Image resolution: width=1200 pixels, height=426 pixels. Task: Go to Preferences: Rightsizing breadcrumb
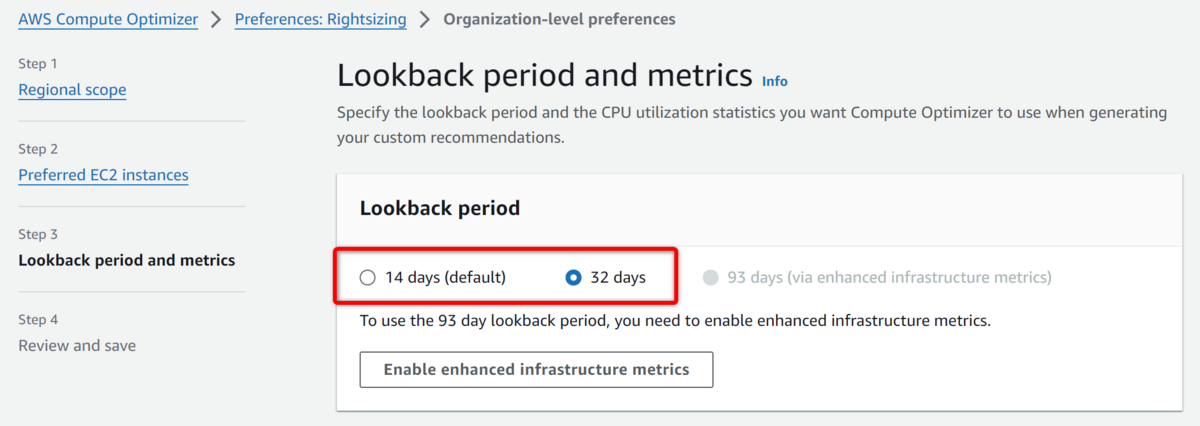(320, 19)
